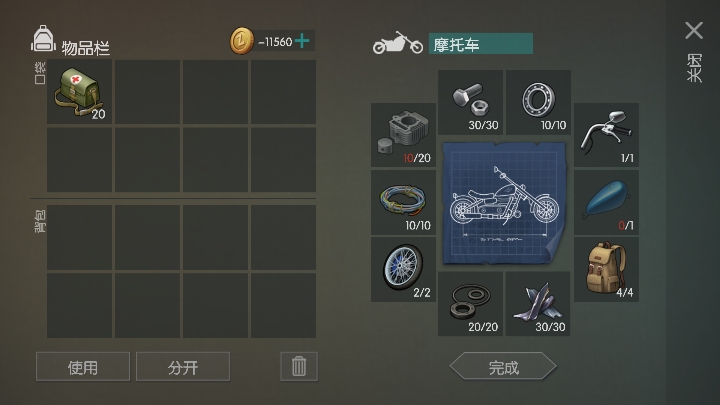Add coins with the plus button

[x=302, y=41]
